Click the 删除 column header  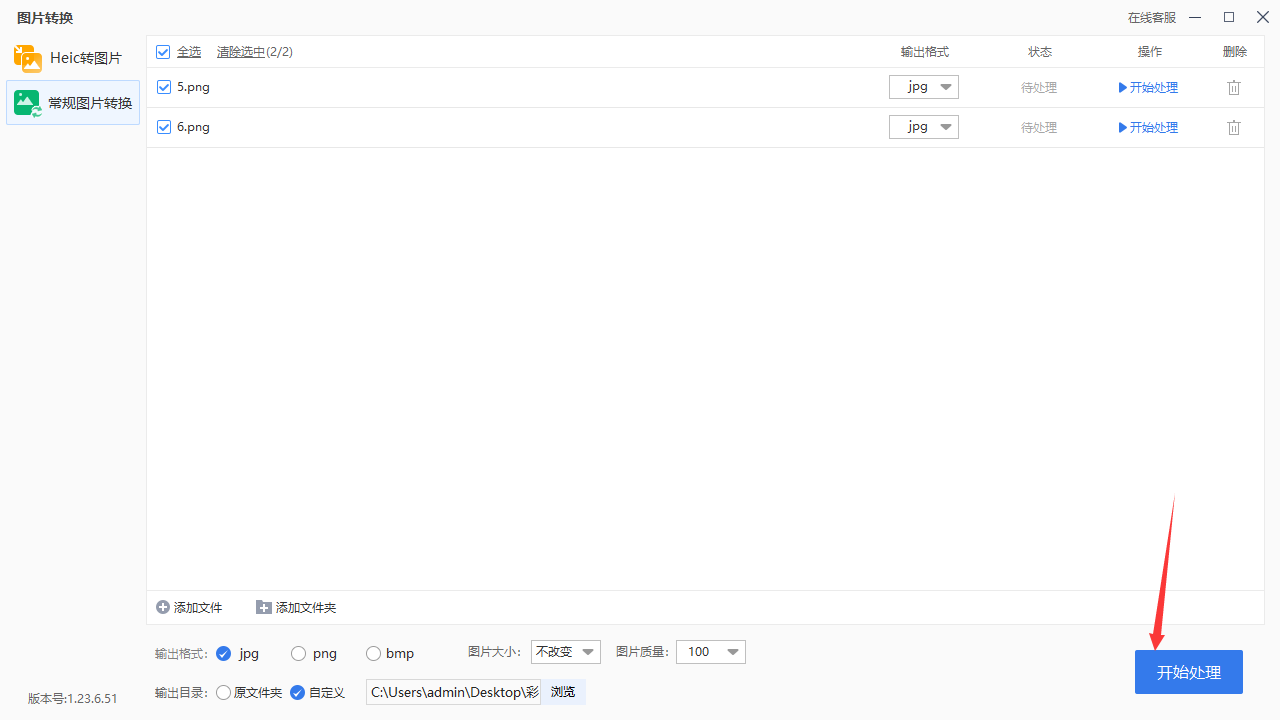pos(1235,52)
